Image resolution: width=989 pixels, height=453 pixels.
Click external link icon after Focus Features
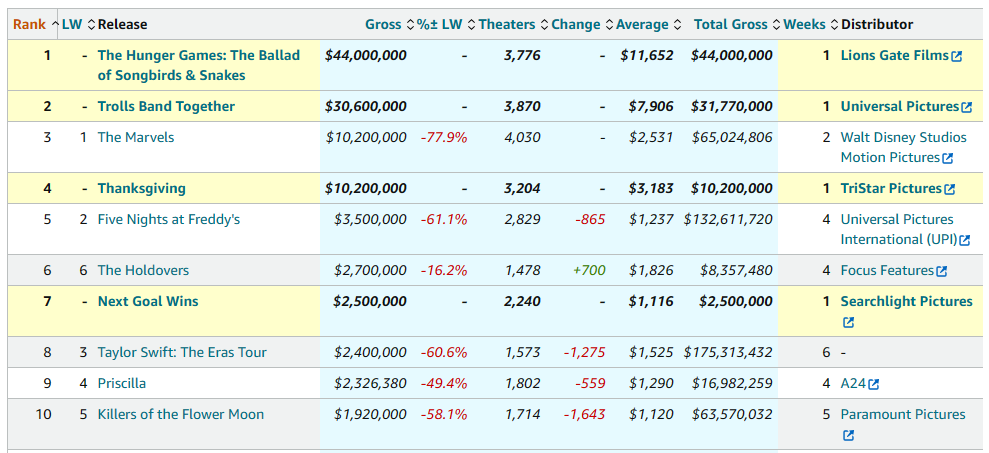coord(941,271)
